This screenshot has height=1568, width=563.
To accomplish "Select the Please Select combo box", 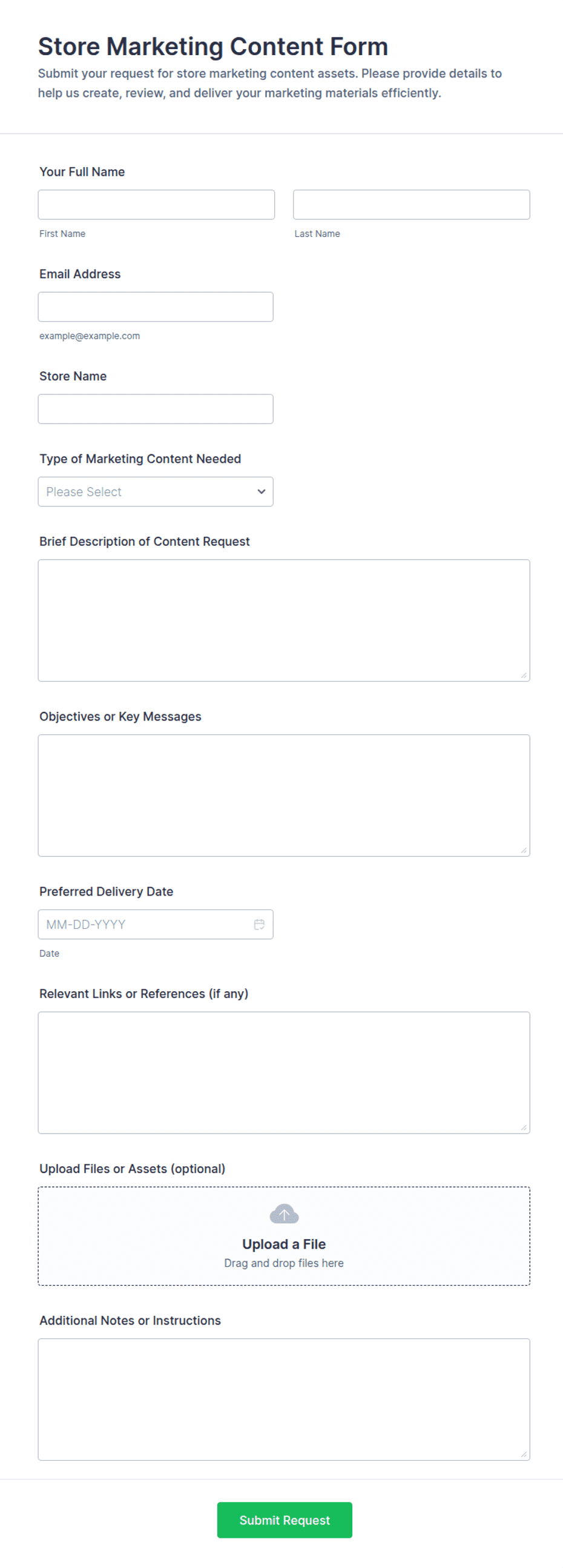I will coord(156,491).
